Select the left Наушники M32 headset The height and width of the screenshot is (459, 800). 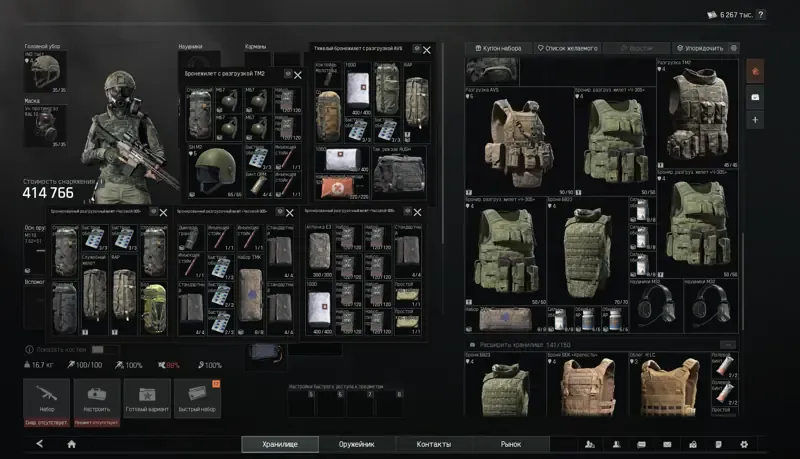(656, 305)
